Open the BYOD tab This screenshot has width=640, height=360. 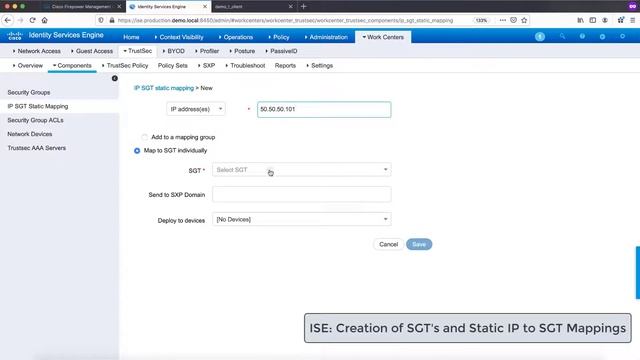tap(173, 51)
